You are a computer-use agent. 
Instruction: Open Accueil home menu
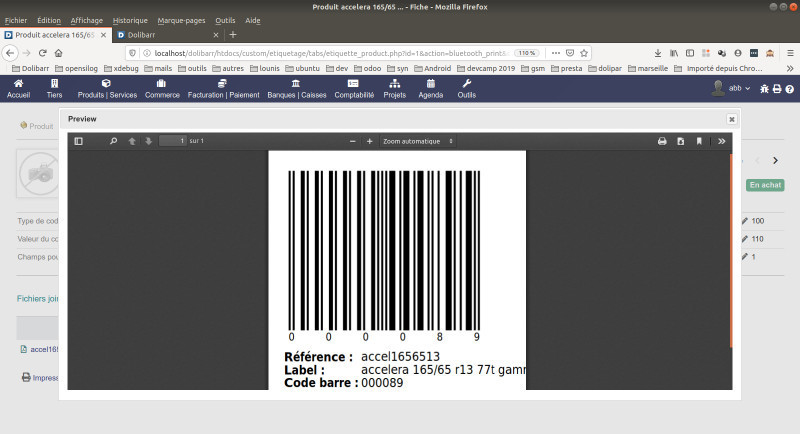pos(18,89)
